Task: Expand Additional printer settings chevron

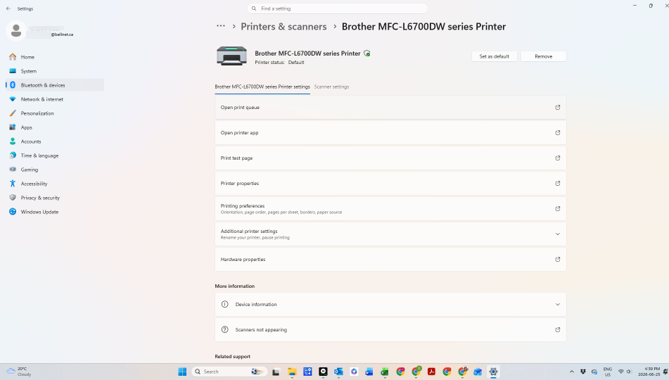Action: click(557, 234)
